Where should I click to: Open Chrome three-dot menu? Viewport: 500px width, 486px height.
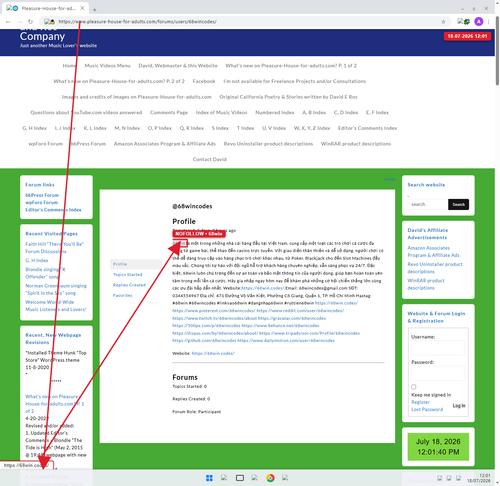(x=489, y=22)
